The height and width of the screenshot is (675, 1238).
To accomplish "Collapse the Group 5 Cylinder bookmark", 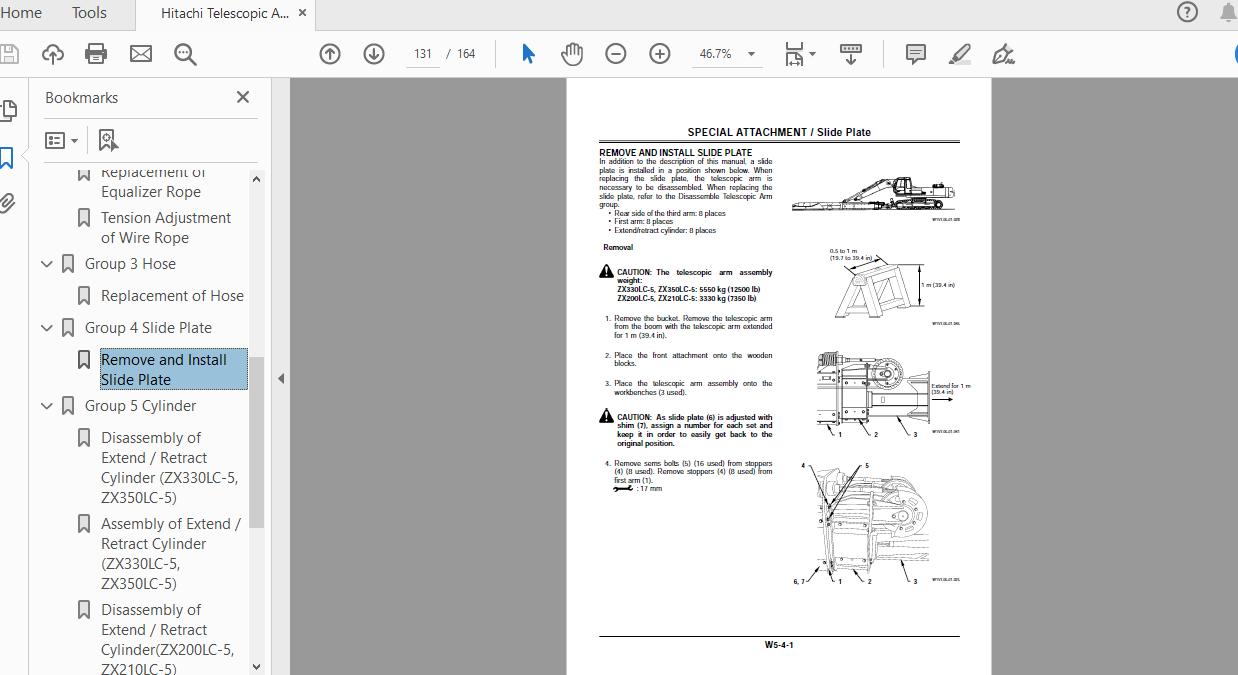I will coord(46,405).
